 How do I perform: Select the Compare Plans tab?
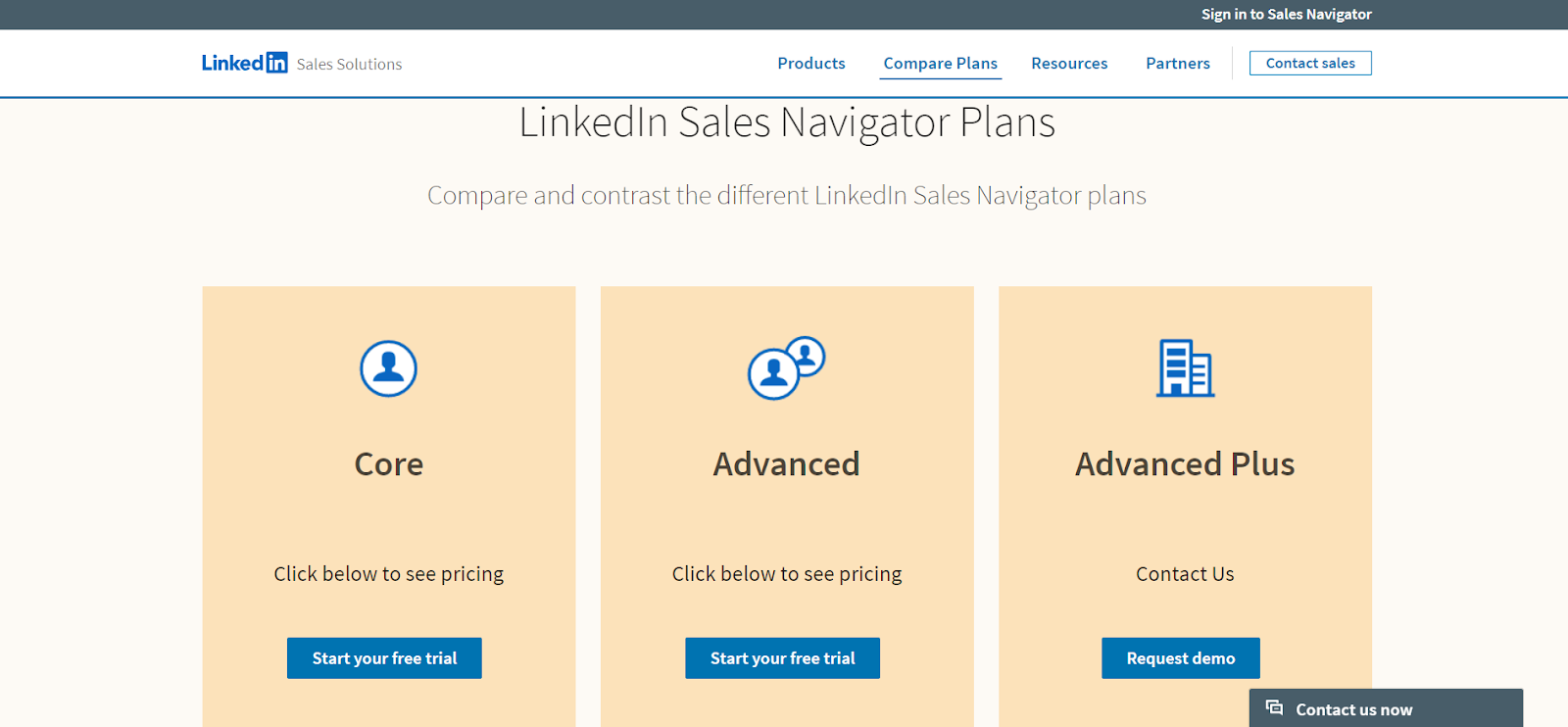940,64
